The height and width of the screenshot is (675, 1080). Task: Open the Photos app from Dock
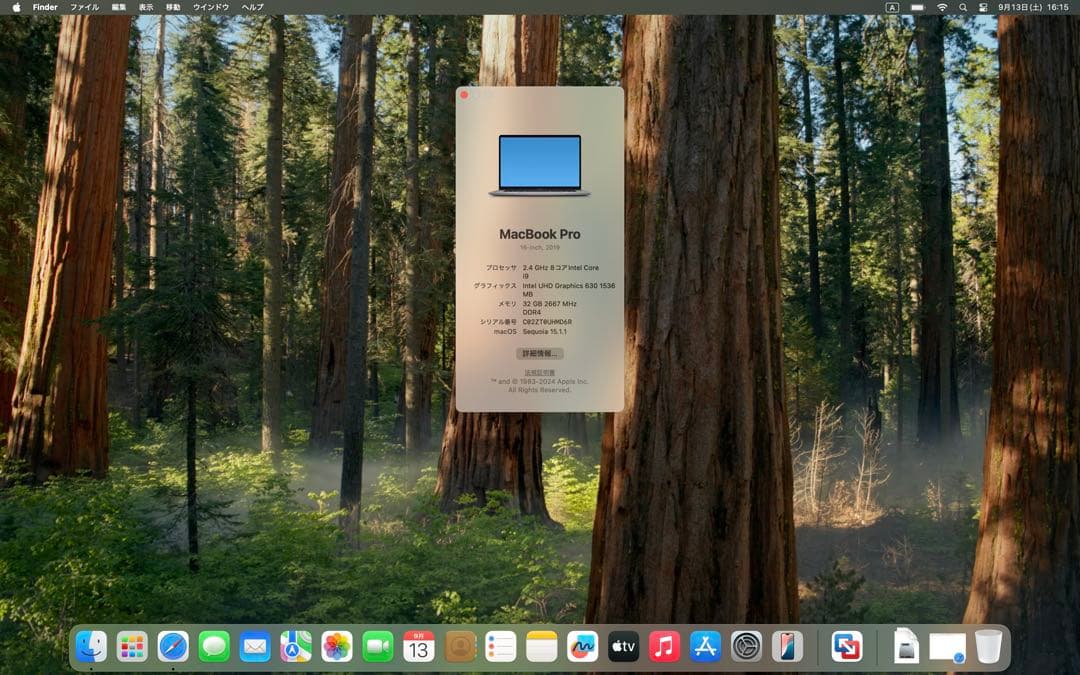click(337, 647)
